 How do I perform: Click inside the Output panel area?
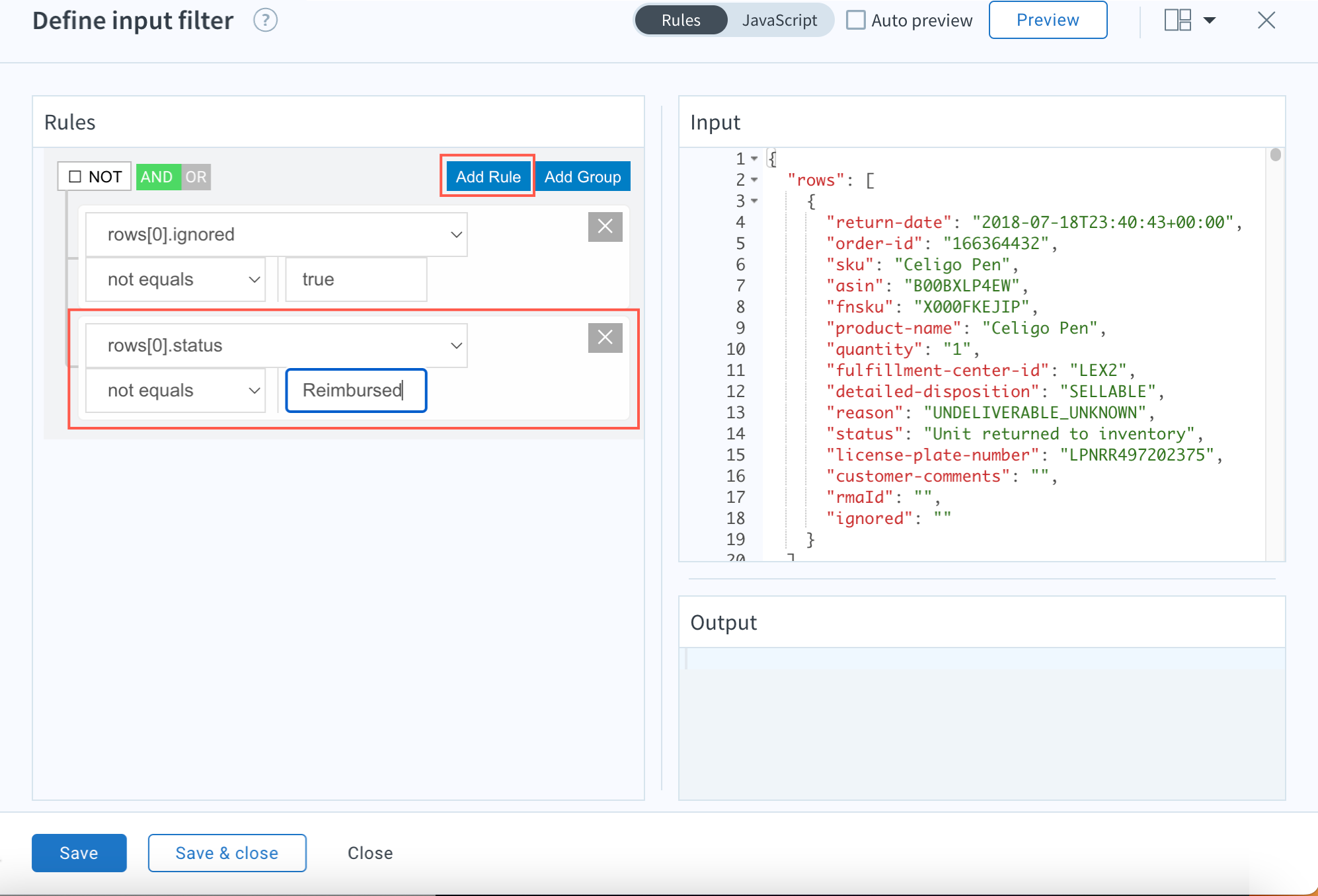pos(982,724)
